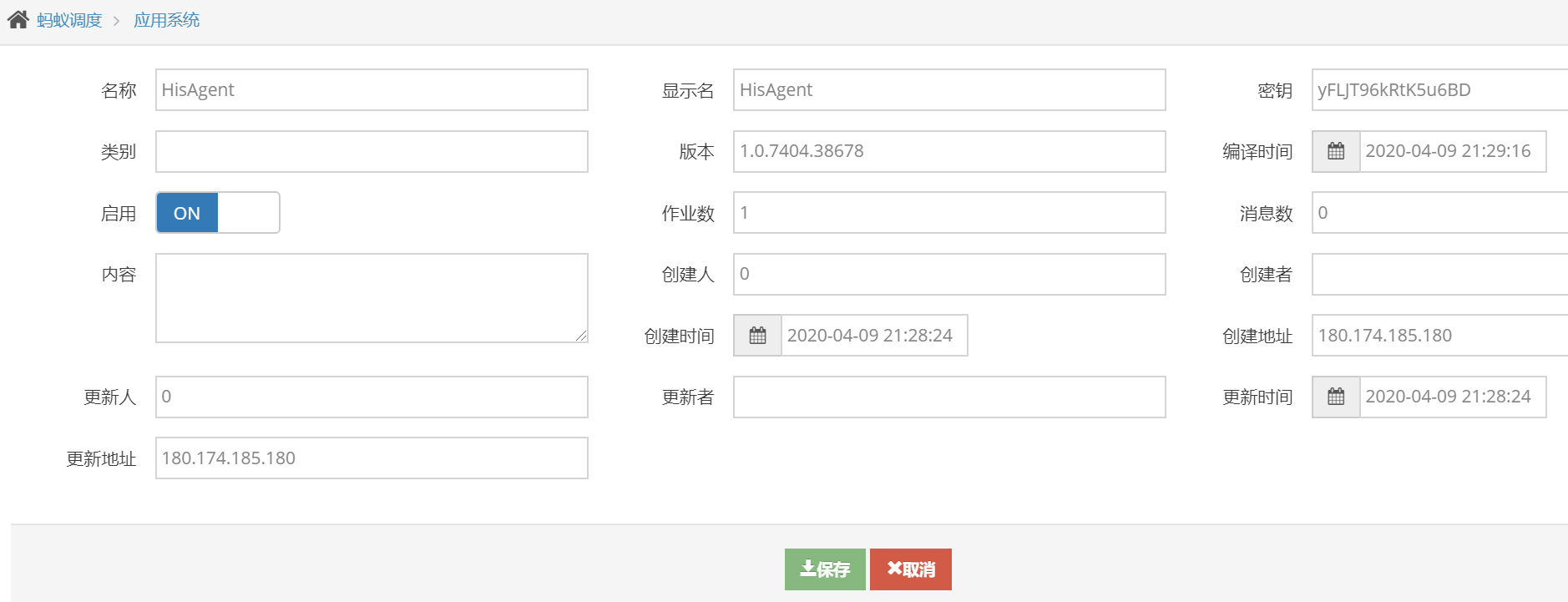Open 应用系统 breadcrumb link
The height and width of the screenshot is (602, 1568).
coord(167,20)
